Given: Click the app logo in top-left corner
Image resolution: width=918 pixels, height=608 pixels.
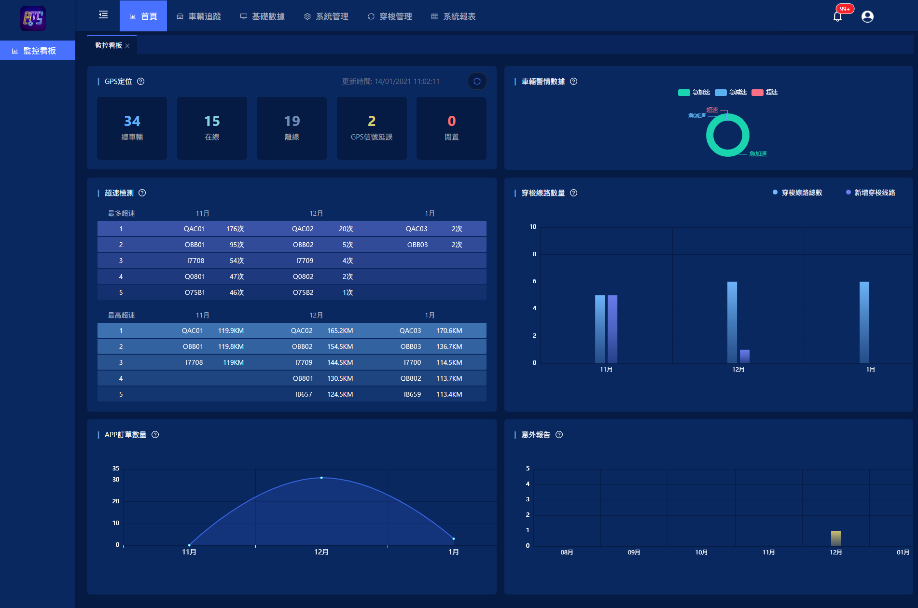Looking at the screenshot, I should 33,17.
